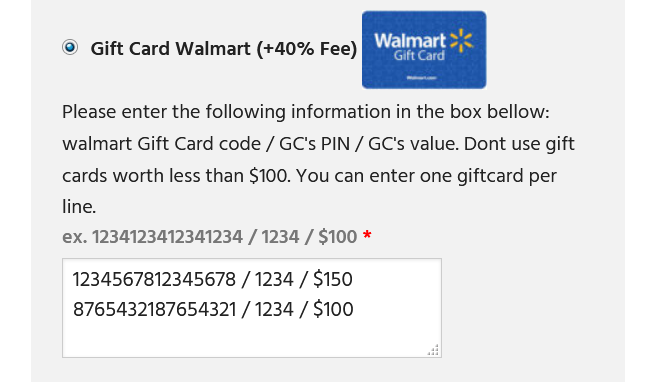Place cursor after $100 on the second textarea line
This screenshot has height=382, width=658.
(x=354, y=309)
